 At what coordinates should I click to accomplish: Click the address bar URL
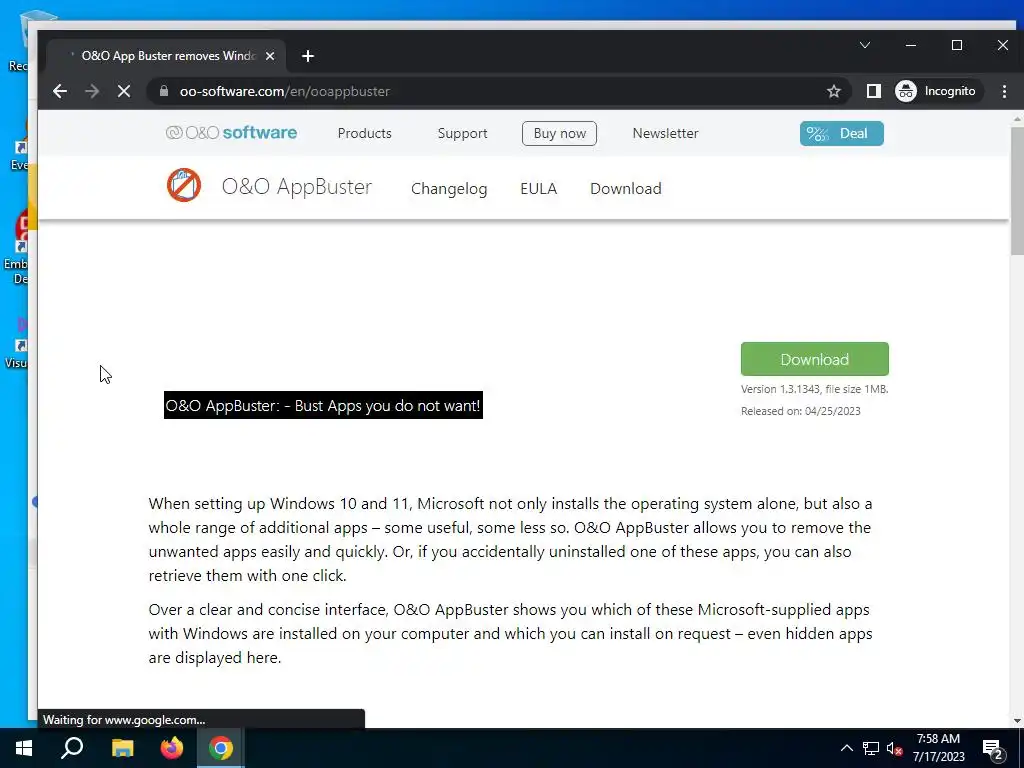(285, 91)
